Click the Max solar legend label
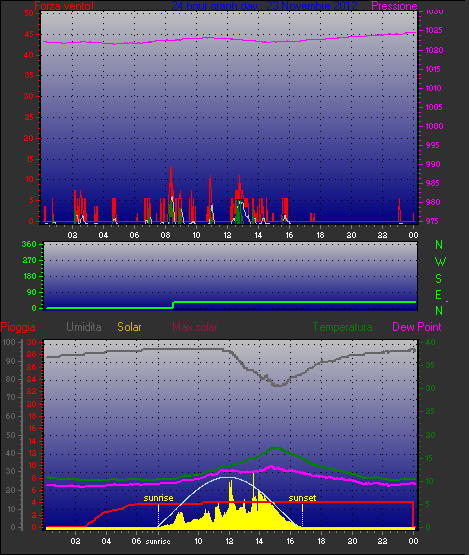 coord(195,327)
